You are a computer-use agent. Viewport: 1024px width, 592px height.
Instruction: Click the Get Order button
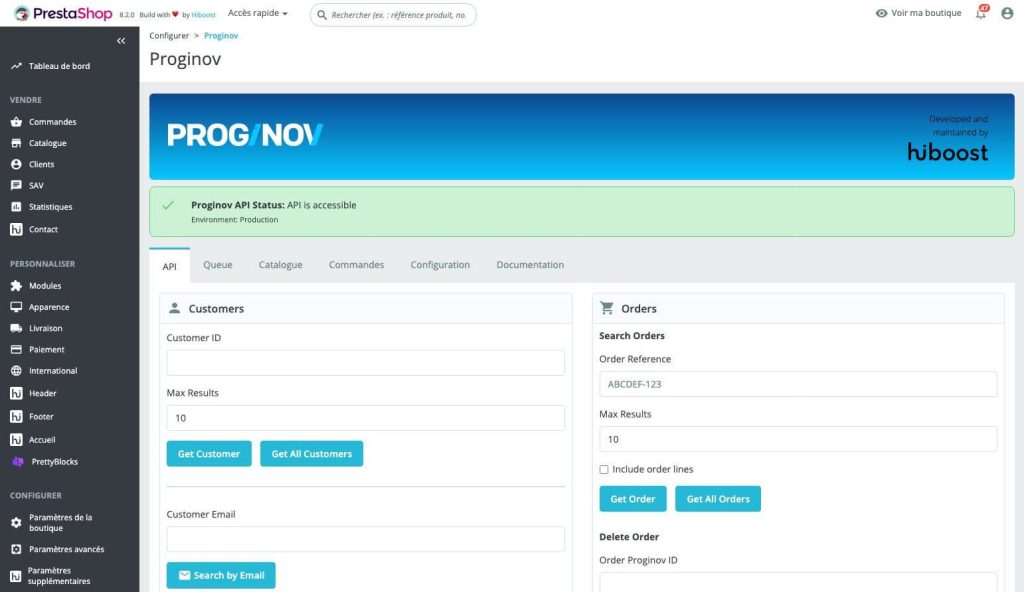pyautogui.click(x=633, y=499)
